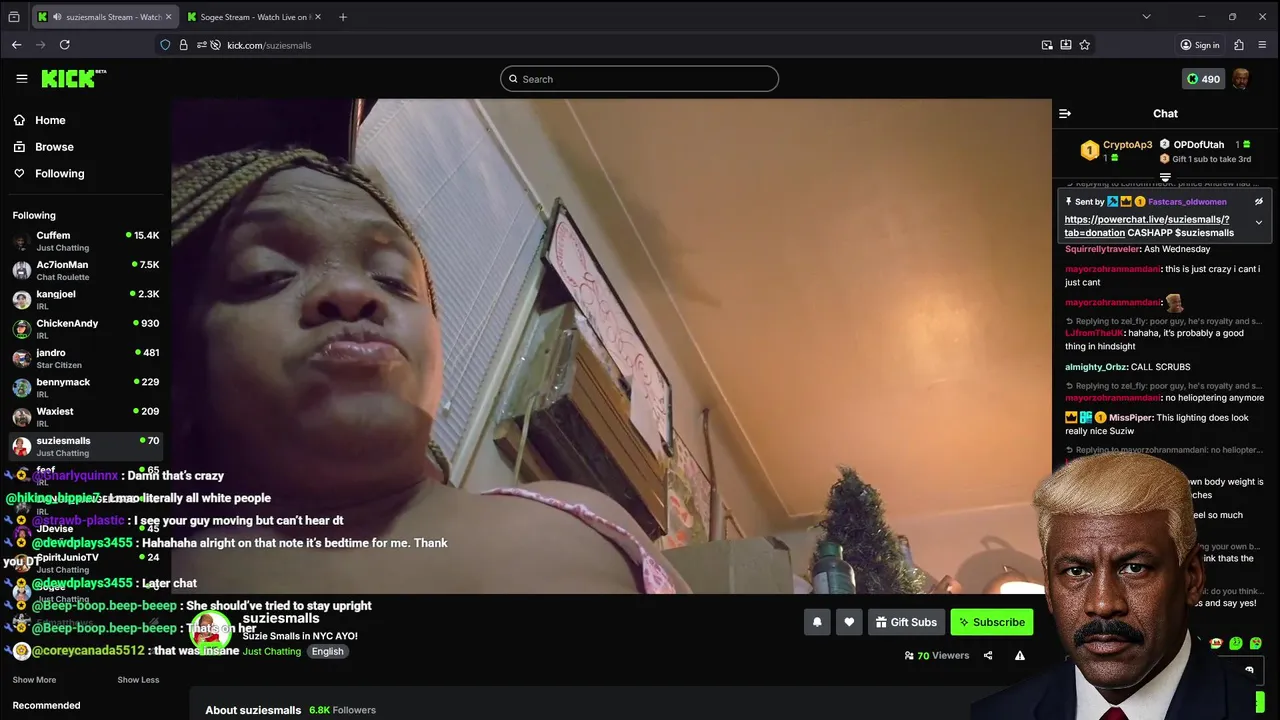This screenshot has width=1280, height=720.
Task: Open the Firefox tab overview icon
Action: [14, 17]
